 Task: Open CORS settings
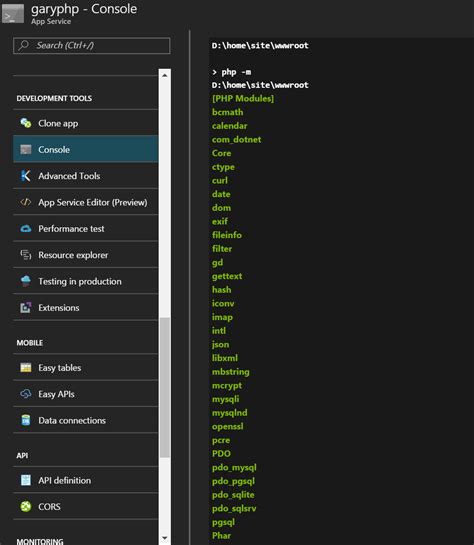[x=85, y=506]
